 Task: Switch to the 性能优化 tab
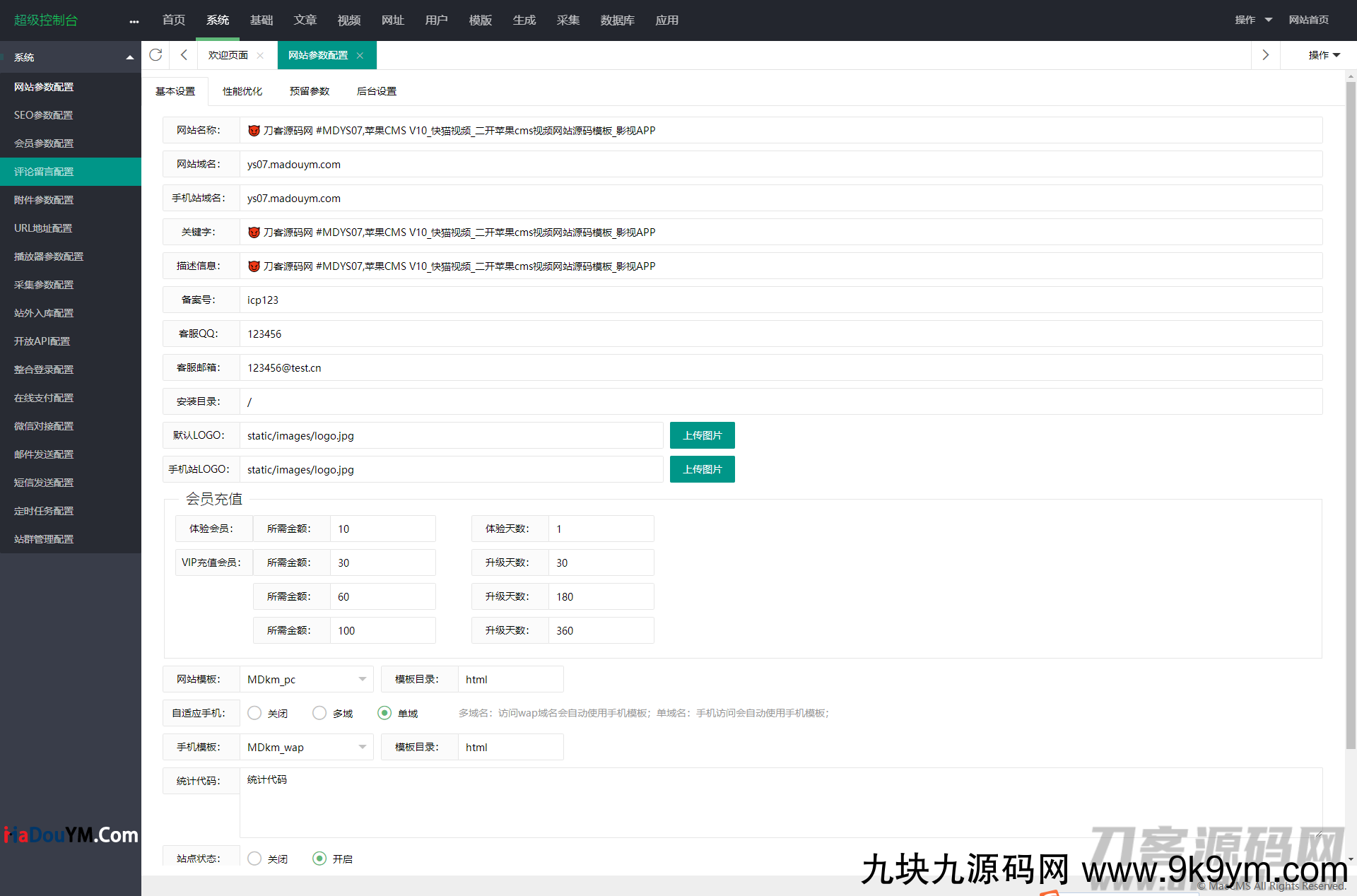click(242, 90)
